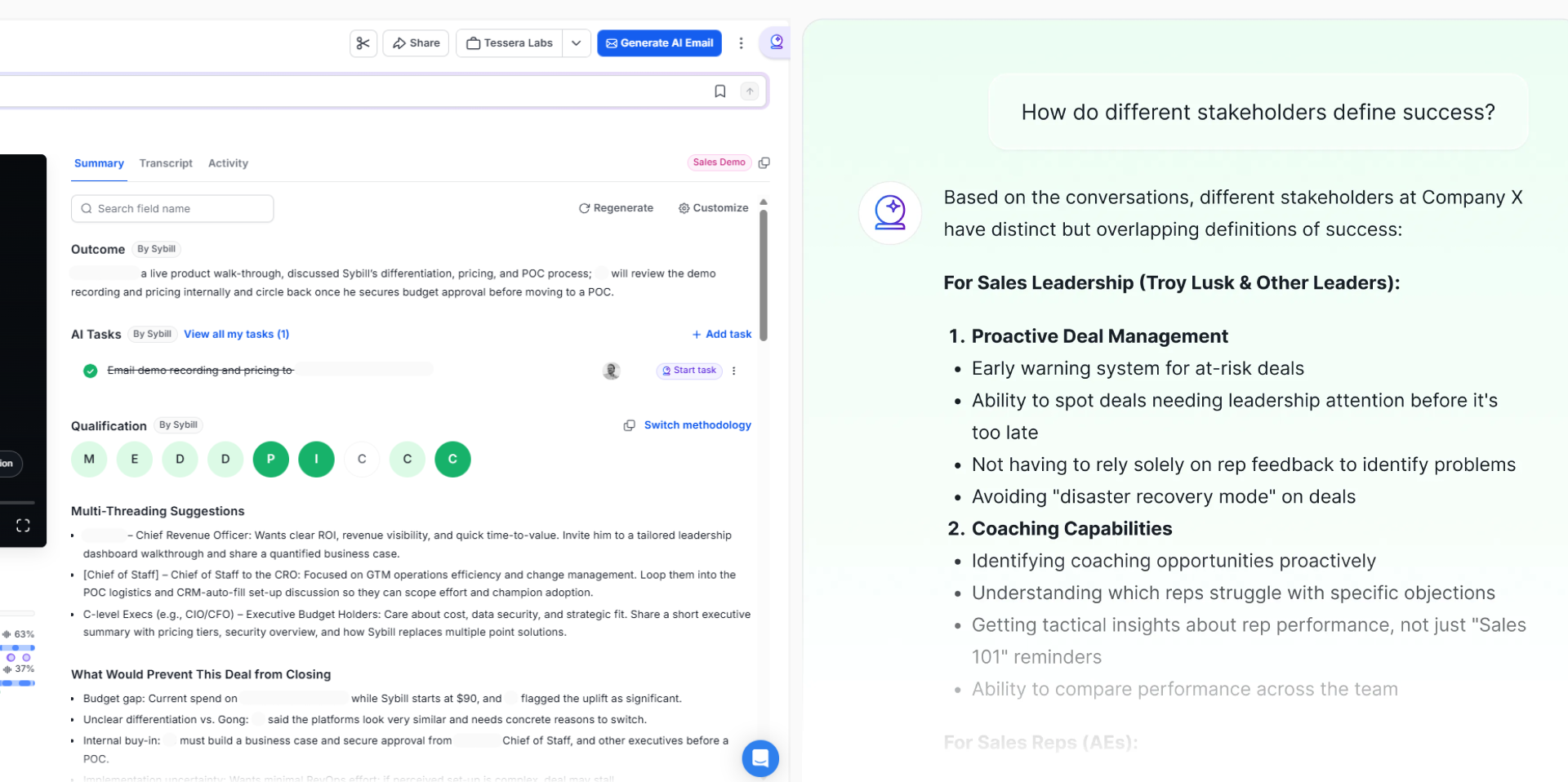Click the assignee avatar on the task row

[611, 371]
